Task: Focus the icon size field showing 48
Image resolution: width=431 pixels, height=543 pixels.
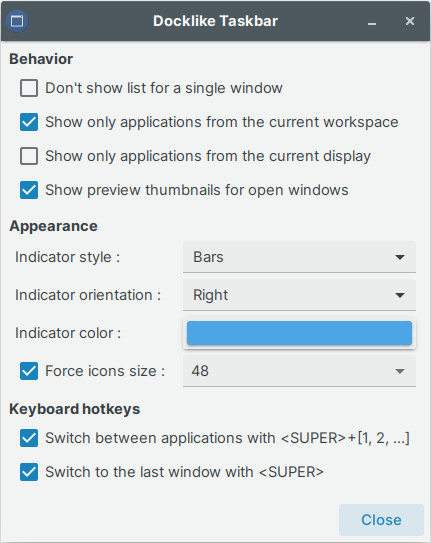Action: click(287, 371)
